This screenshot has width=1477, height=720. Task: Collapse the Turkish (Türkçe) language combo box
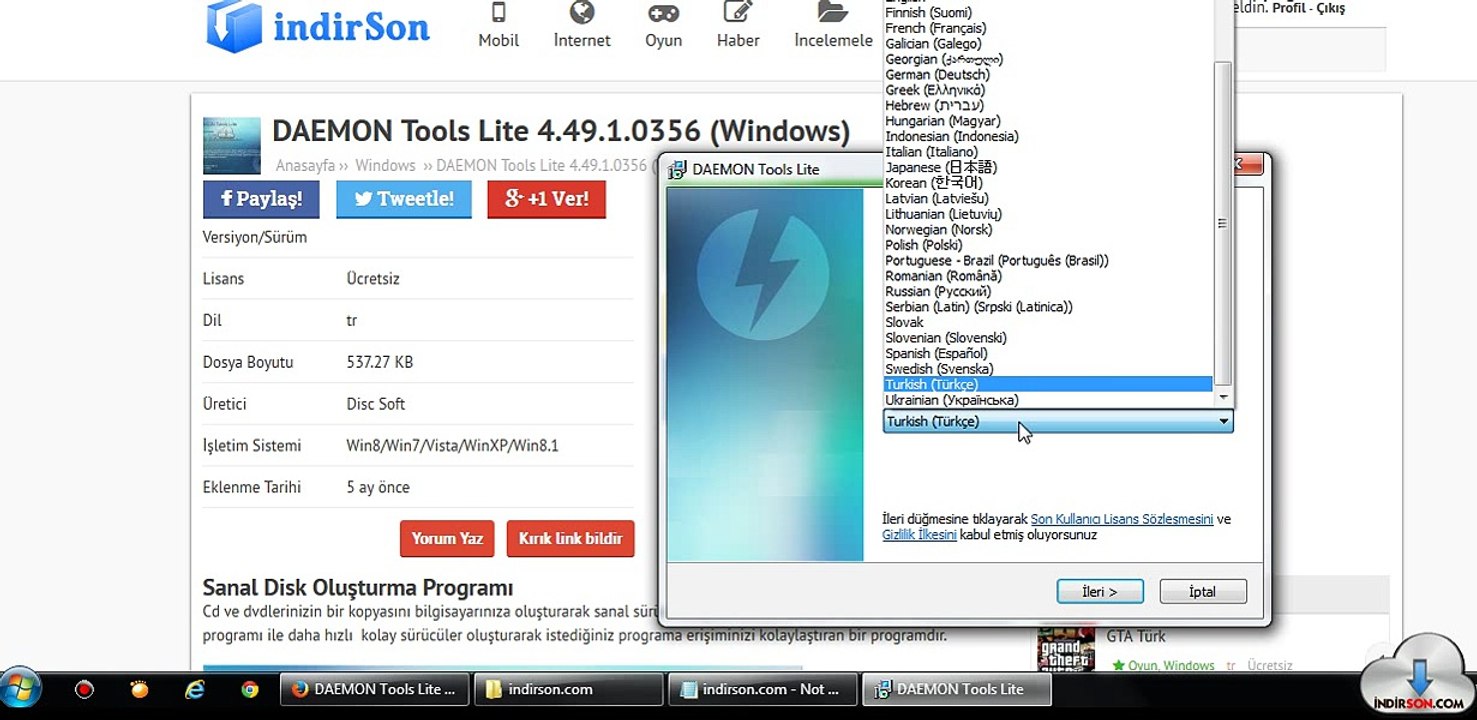pos(1058,422)
